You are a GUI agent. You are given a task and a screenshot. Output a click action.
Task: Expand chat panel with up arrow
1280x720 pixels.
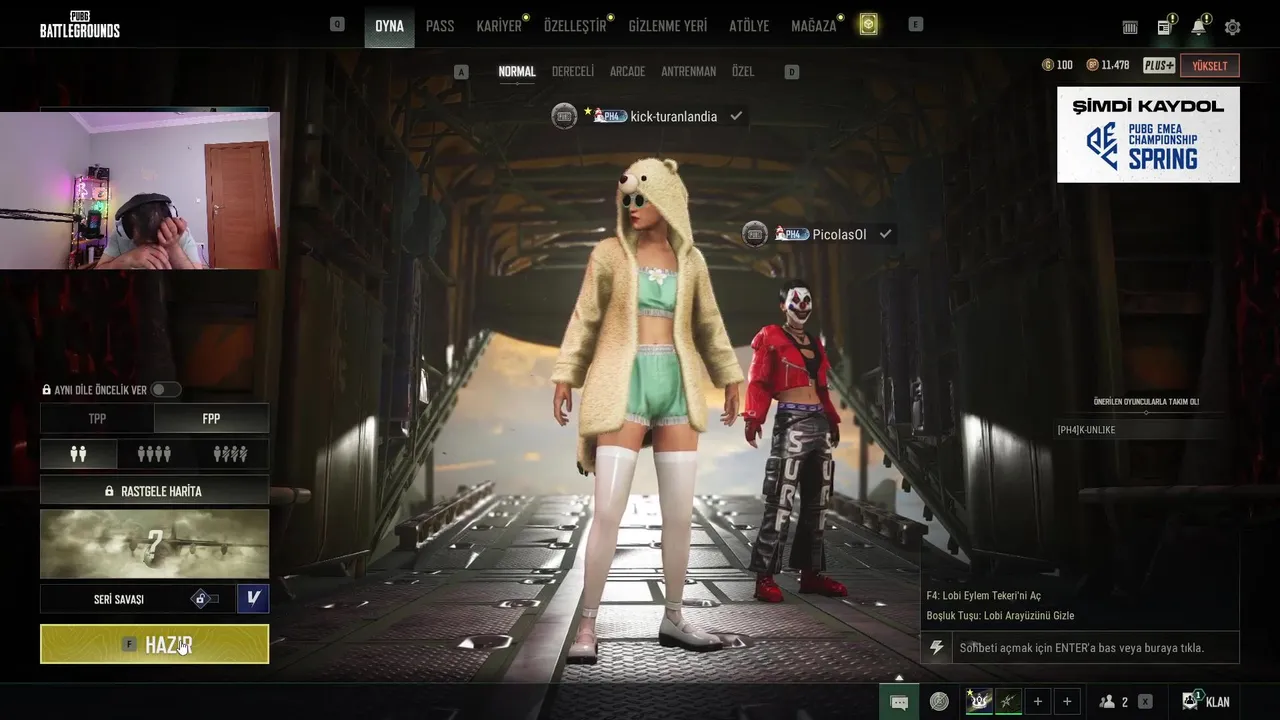pos(899,678)
